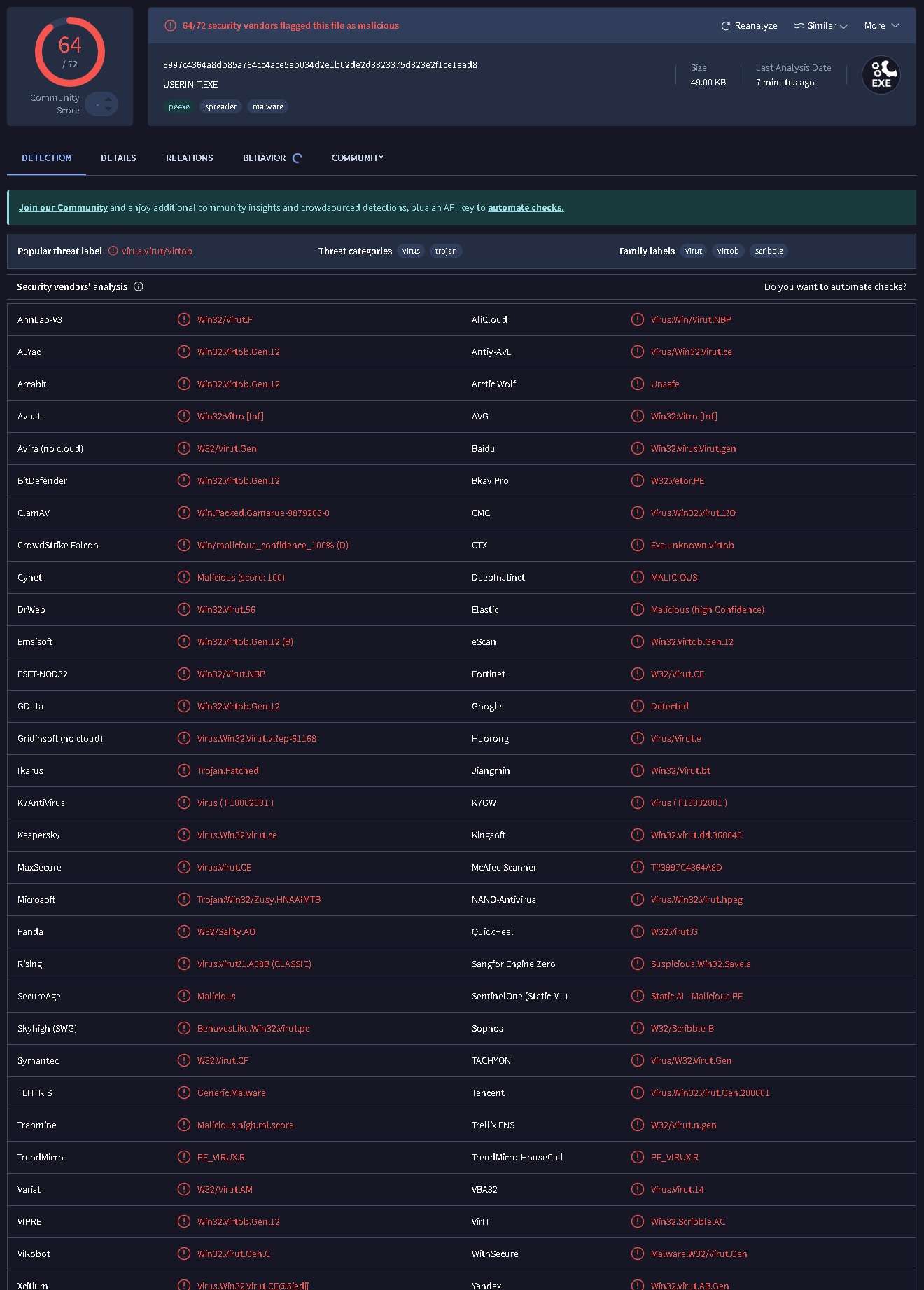Viewport: 924px width, 1290px height.
Task: Open the Relations tab
Action: pyautogui.click(x=189, y=158)
